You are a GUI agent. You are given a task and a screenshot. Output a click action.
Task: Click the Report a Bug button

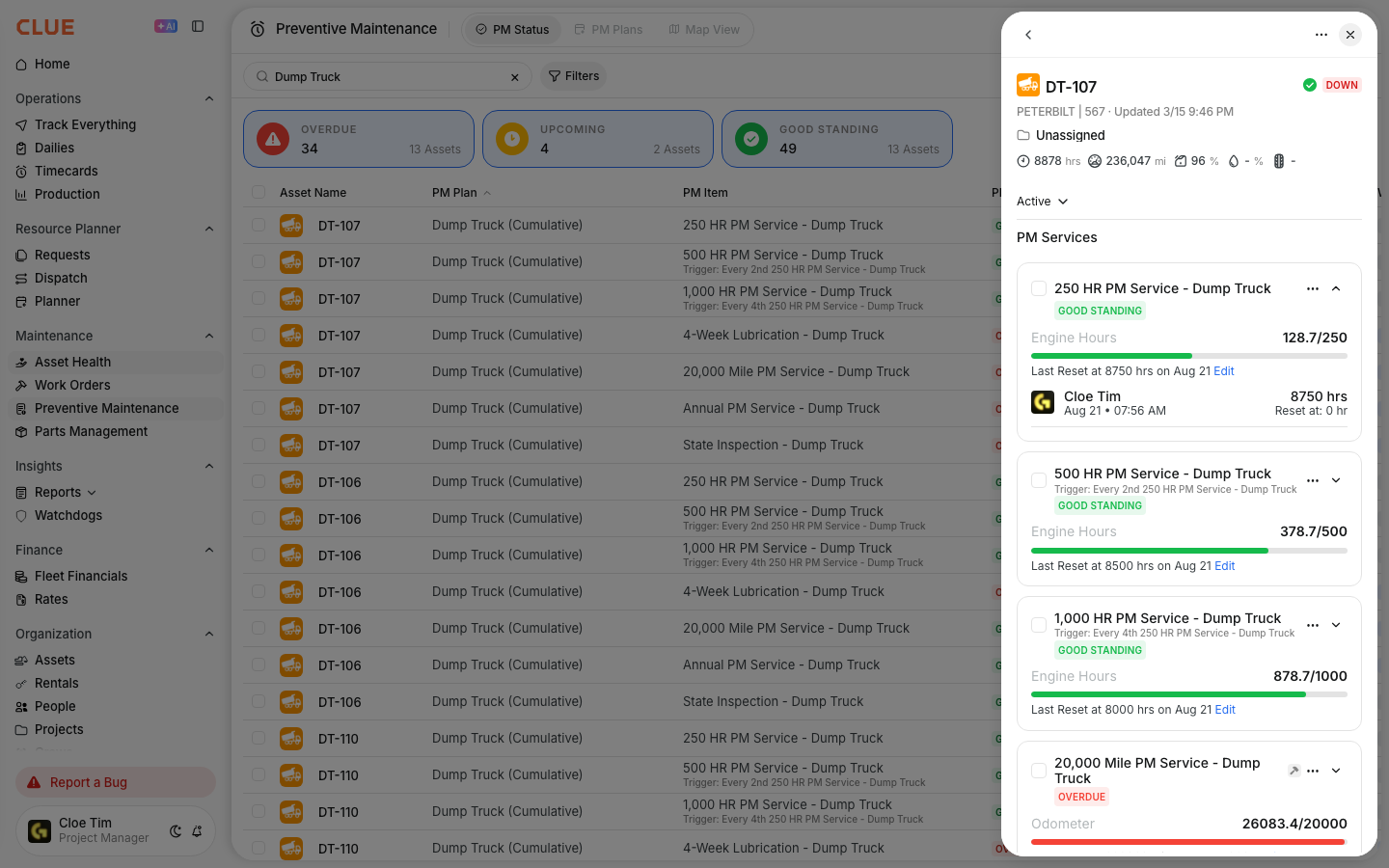click(x=116, y=782)
